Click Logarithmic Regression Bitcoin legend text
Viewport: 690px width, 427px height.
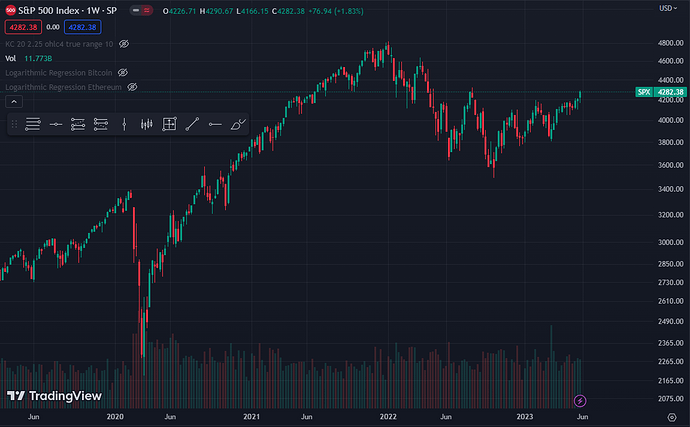pyautogui.click(x=59, y=73)
